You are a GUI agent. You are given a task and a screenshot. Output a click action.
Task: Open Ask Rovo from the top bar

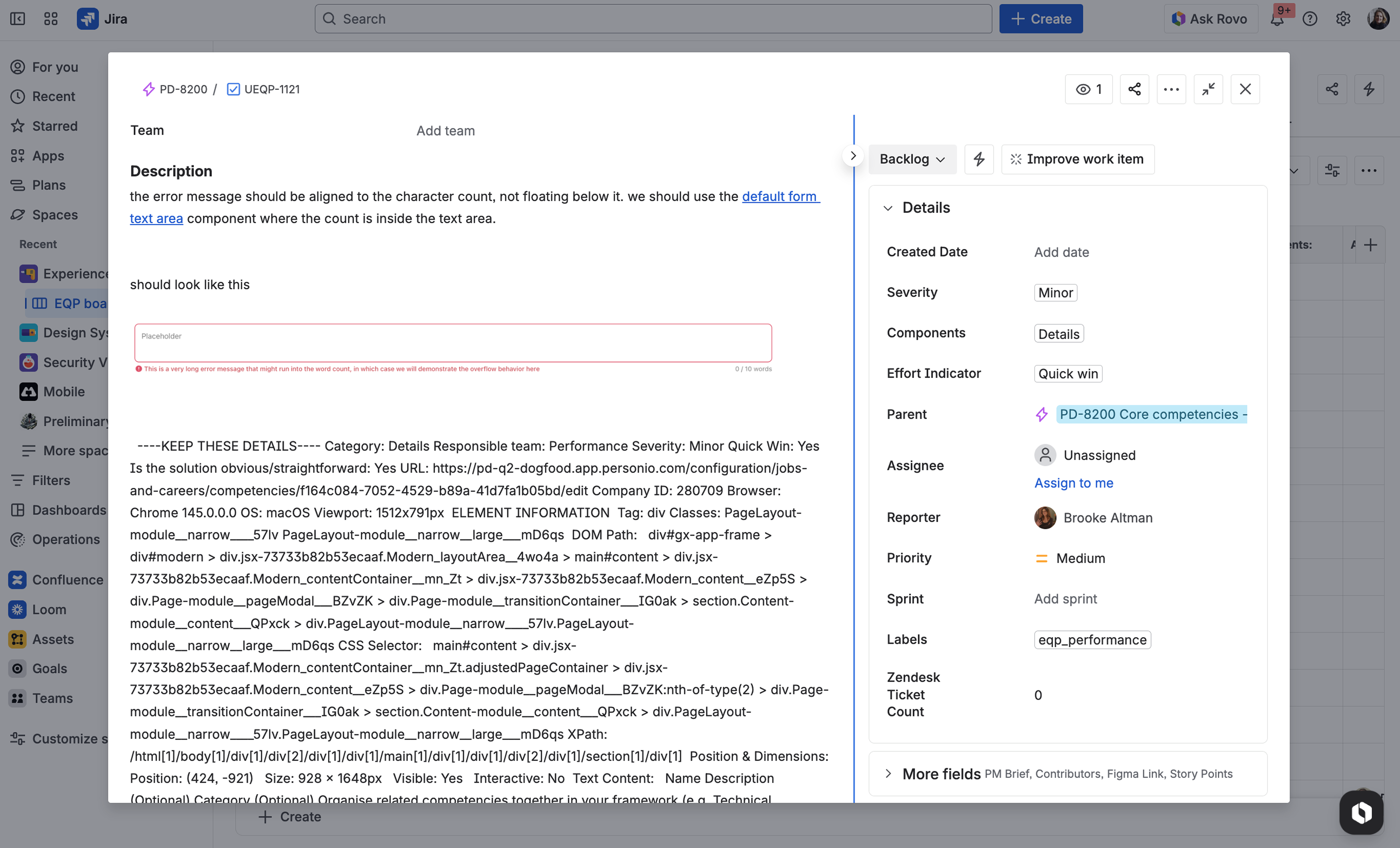point(1210,18)
